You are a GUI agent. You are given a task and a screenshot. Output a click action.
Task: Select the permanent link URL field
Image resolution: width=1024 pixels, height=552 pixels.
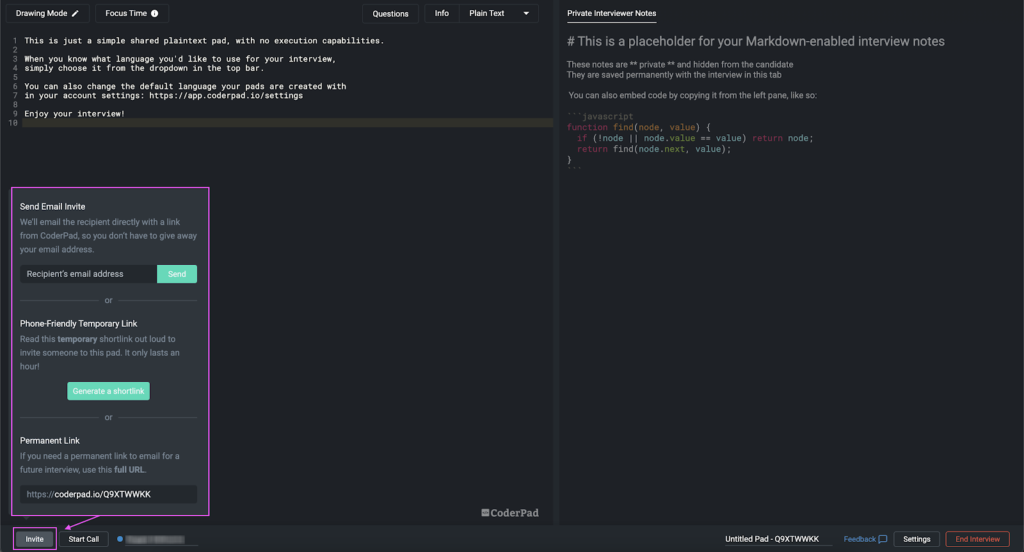point(108,494)
